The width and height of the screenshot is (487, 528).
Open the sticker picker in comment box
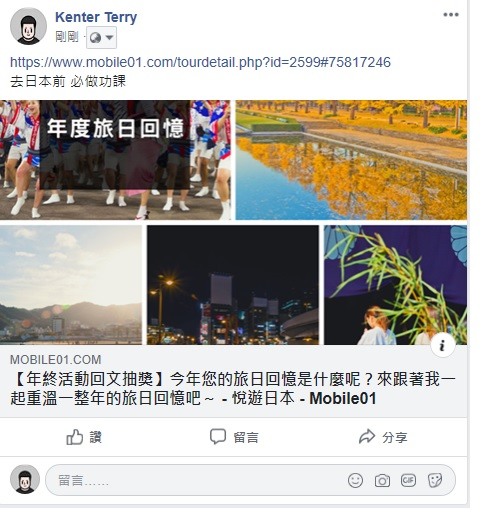point(435,480)
